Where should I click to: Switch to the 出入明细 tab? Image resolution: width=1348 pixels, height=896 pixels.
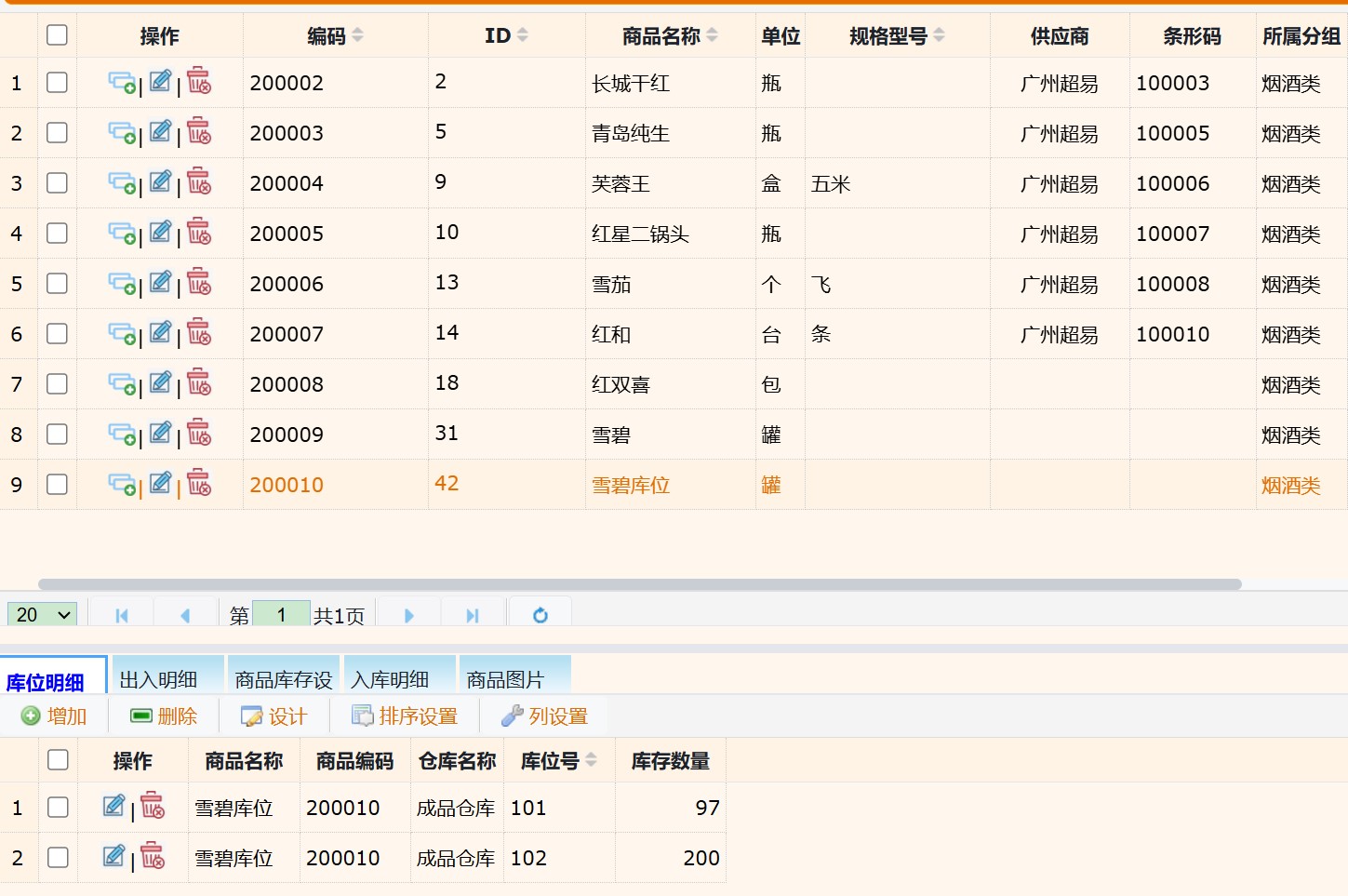coord(159,679)
